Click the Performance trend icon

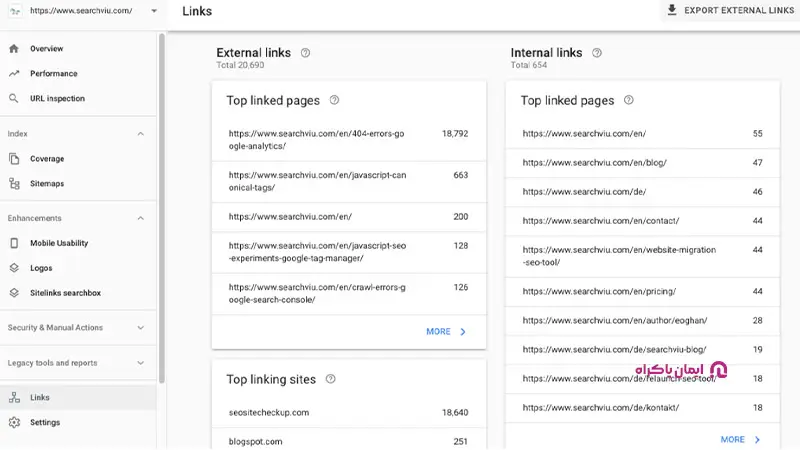click(14, 73)
